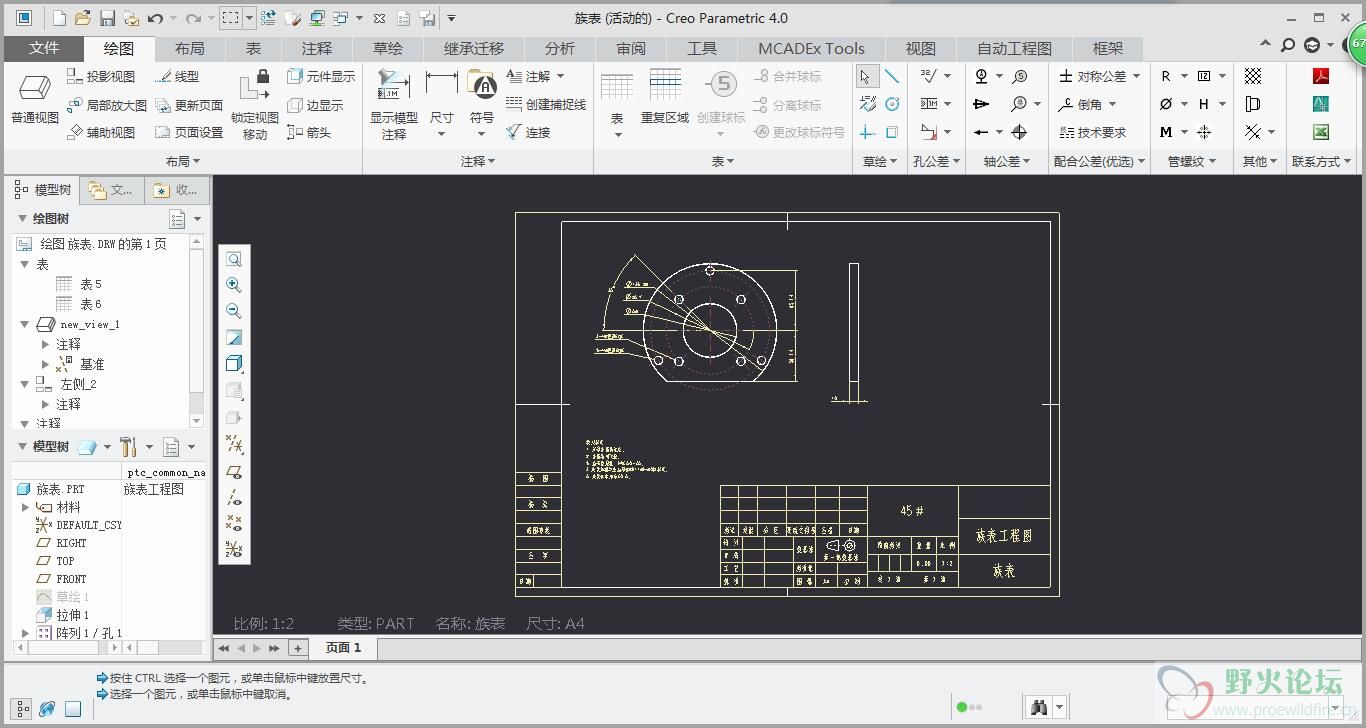Screen dimensions: 1366x728
Task: Open 页面设置 sheet setup
Action: pyautogui.click(x=189, y=132)
